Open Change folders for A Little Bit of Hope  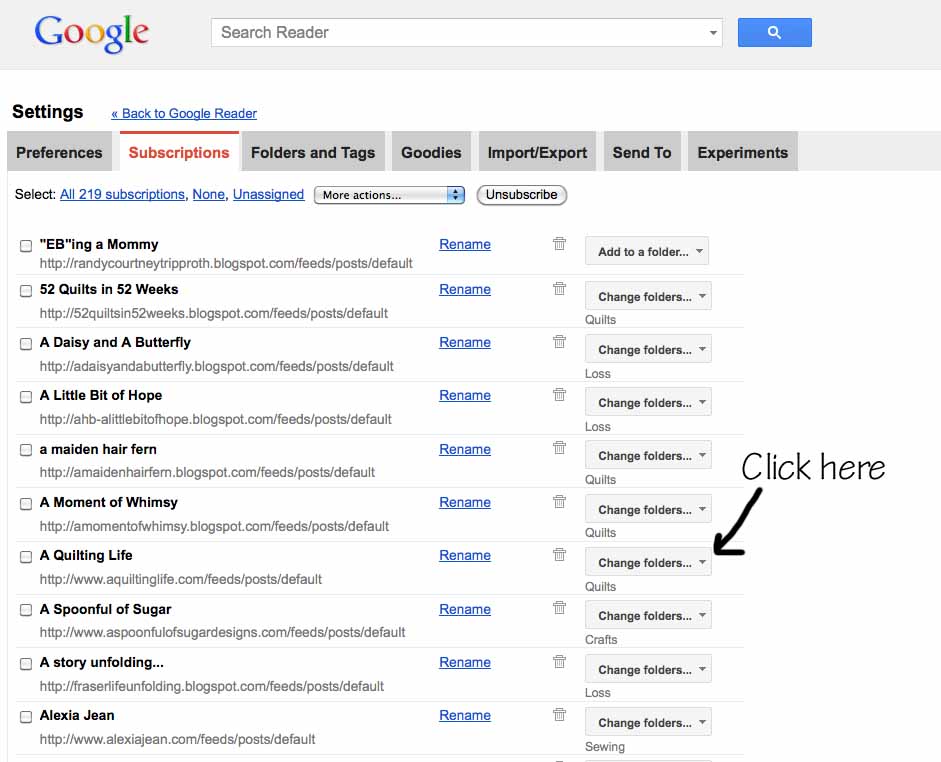(x=648, y=402)
